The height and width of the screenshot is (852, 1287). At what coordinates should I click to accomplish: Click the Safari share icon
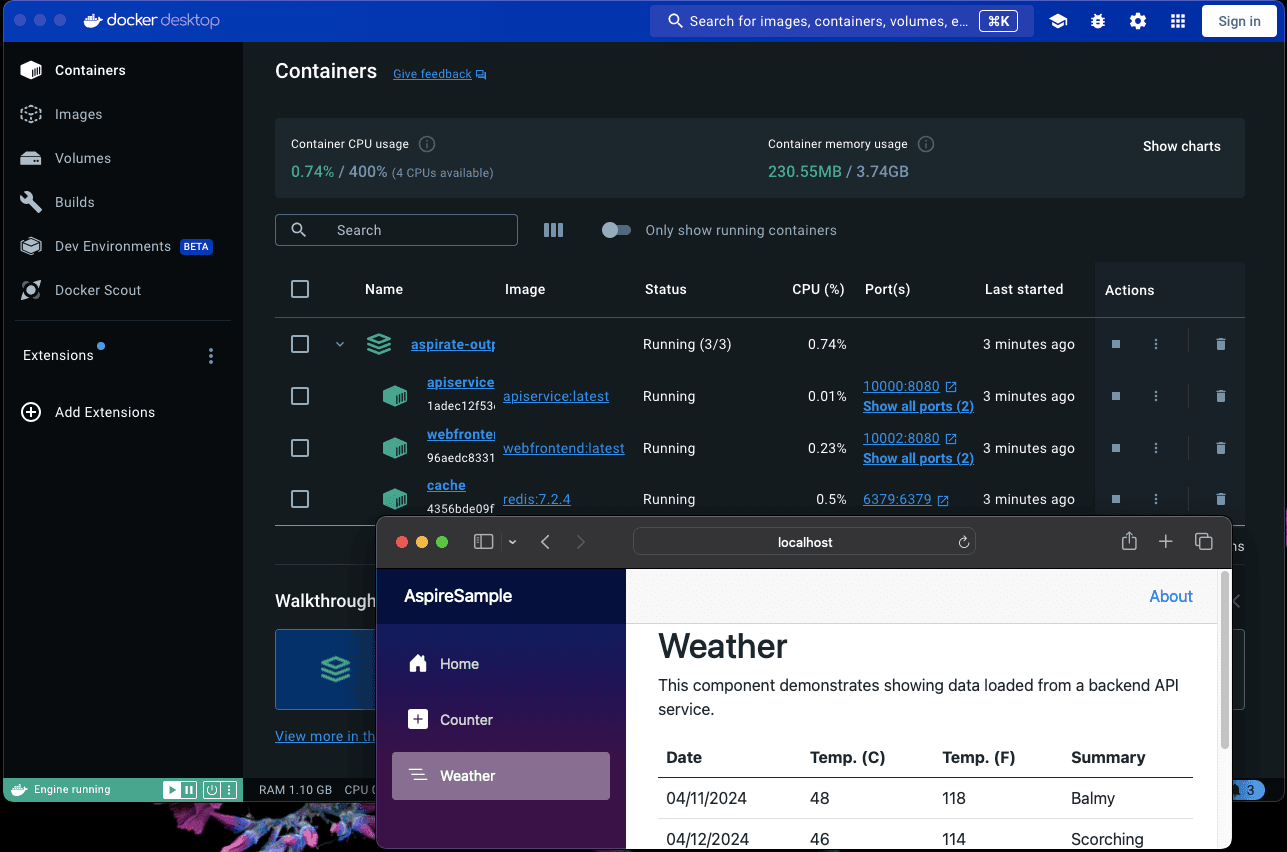coord(1129,541)
